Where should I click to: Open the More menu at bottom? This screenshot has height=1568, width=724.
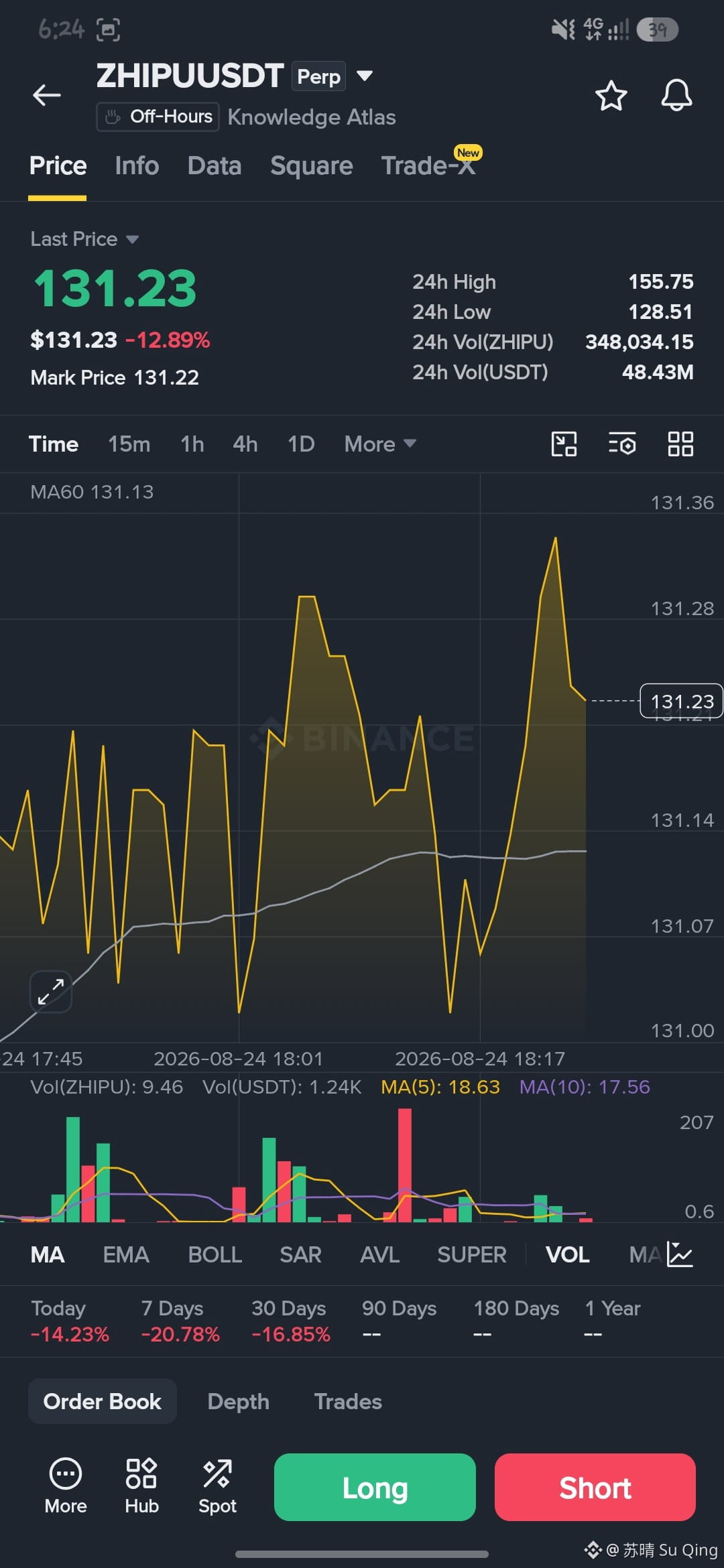pyautogui.click(x=66, y=1486)
